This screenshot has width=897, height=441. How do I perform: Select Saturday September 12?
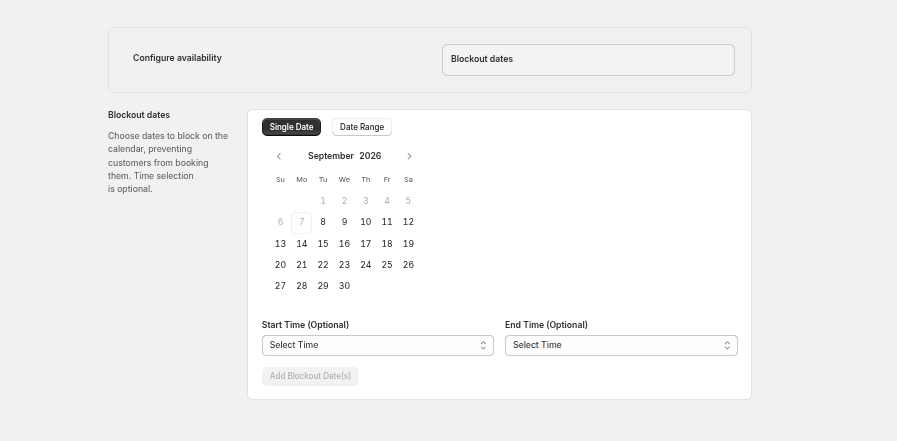click(408, 222)
